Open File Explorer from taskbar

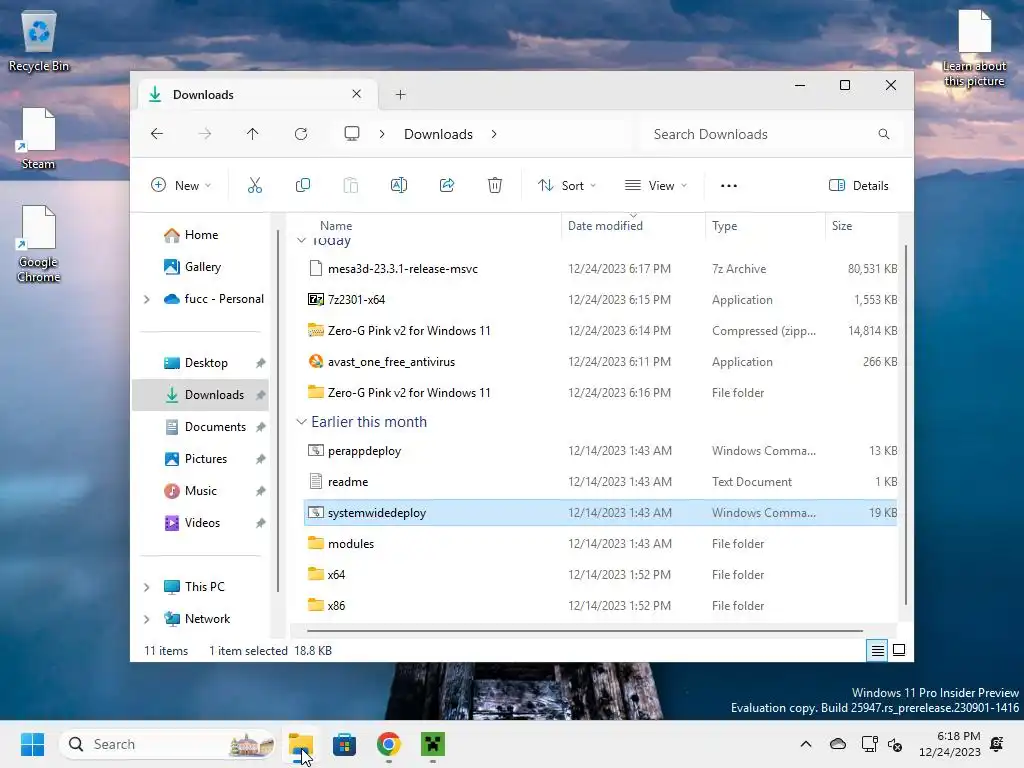pyautogui.click(x=301, y=744)
